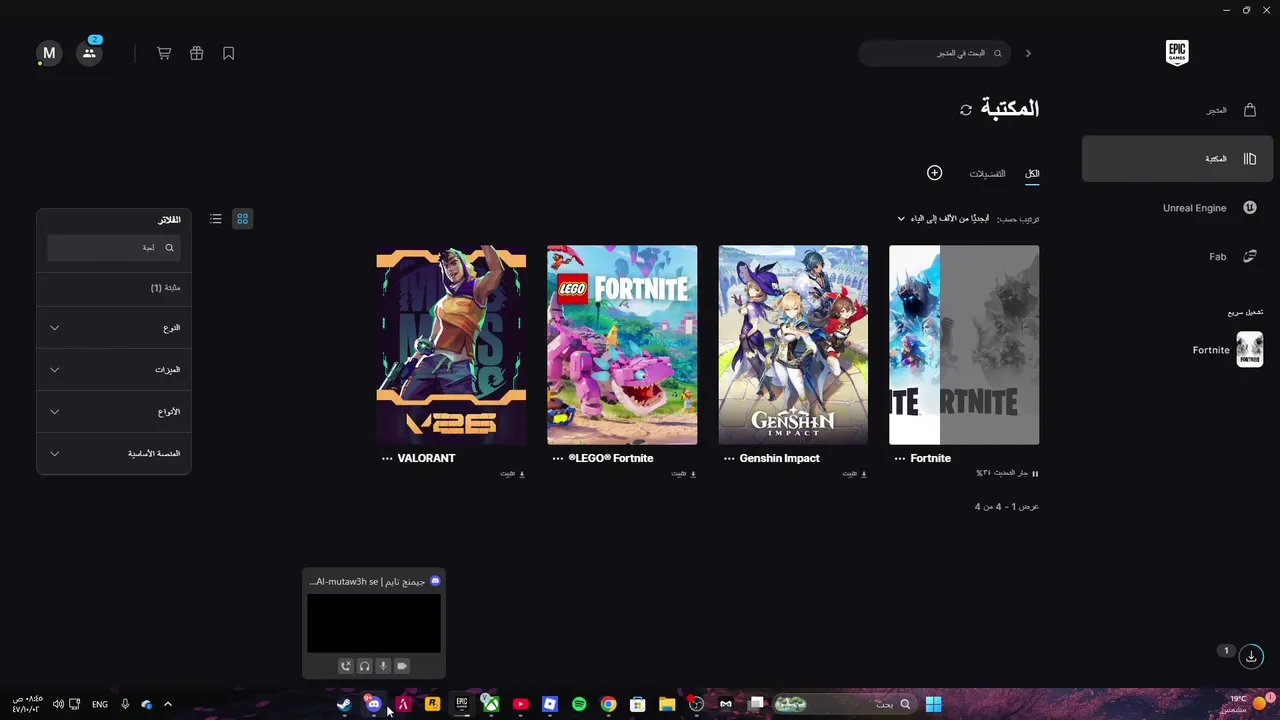Show hidden system tray icons
Screen dimensions: 1280x720
point(168,704)
